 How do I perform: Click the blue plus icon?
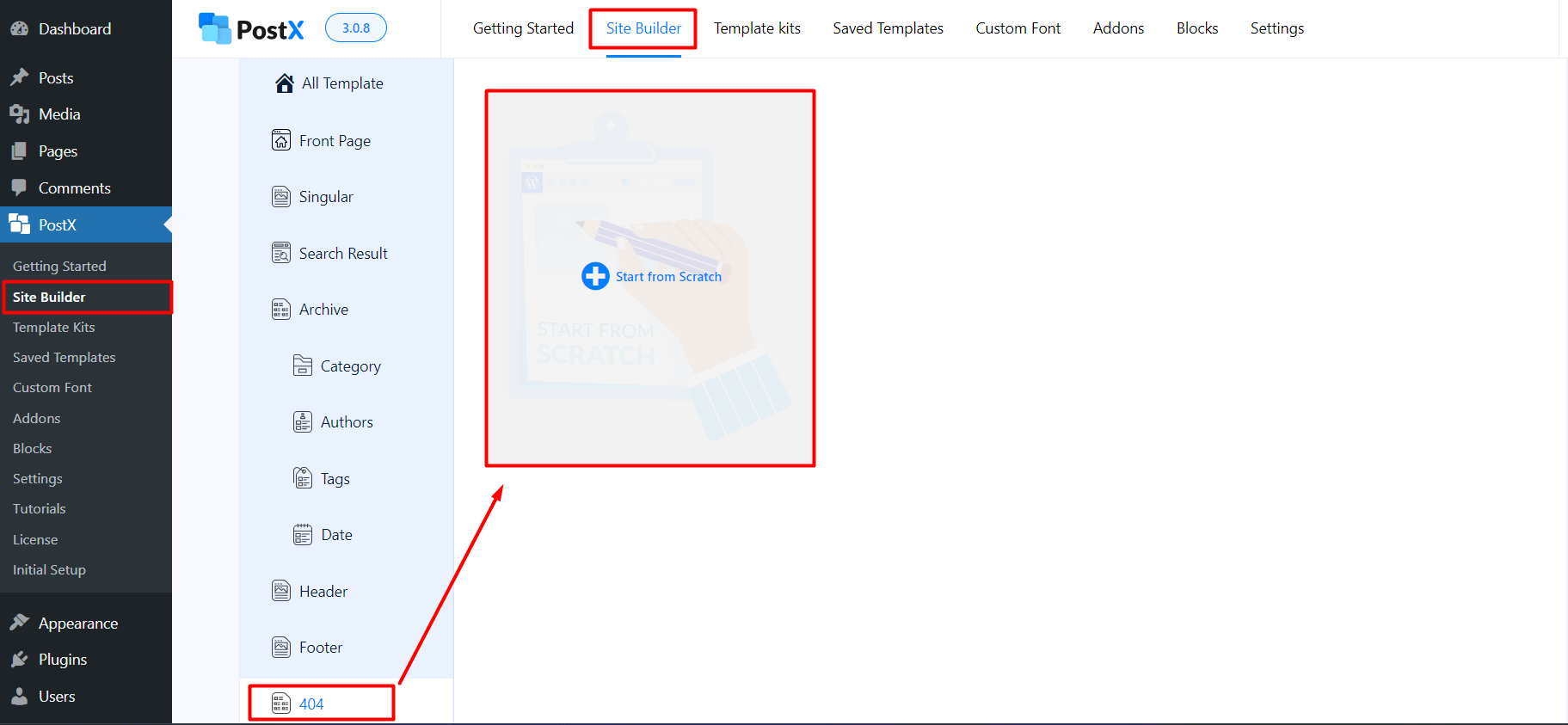[x=595, y=276]
